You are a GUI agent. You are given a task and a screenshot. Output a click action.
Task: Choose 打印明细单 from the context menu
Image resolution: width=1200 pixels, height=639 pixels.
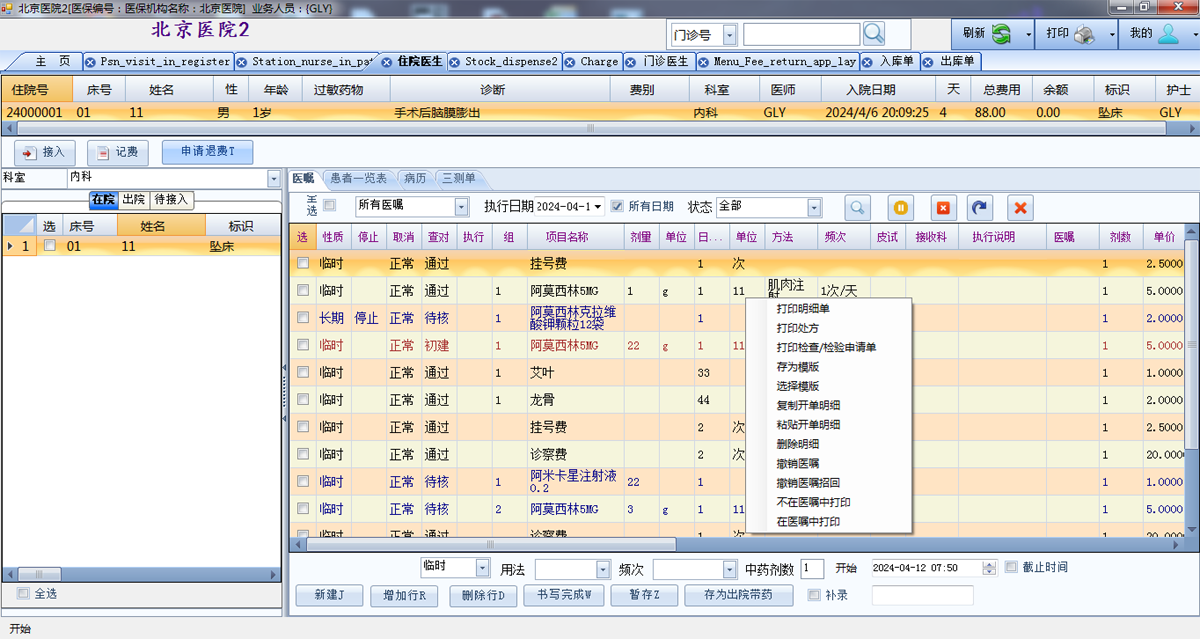click(x=803, y=309)
